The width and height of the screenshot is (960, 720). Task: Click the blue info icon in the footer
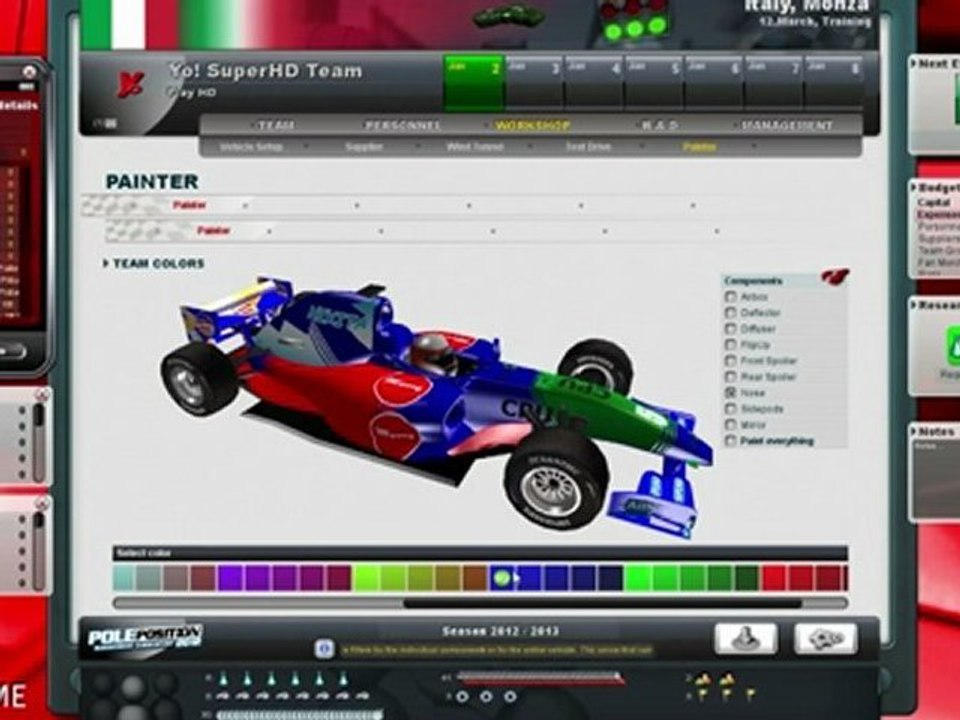coord(324,649)
